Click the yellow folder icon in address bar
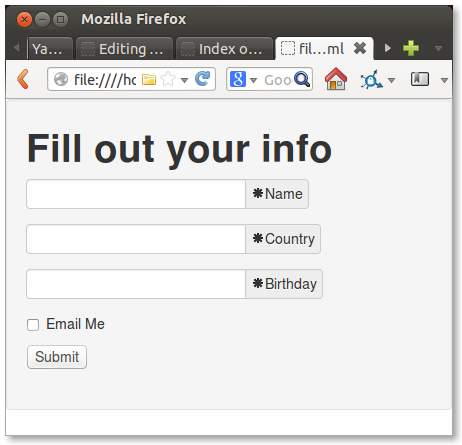The width and height of the screenshot is (462, 445). (149, 79)
